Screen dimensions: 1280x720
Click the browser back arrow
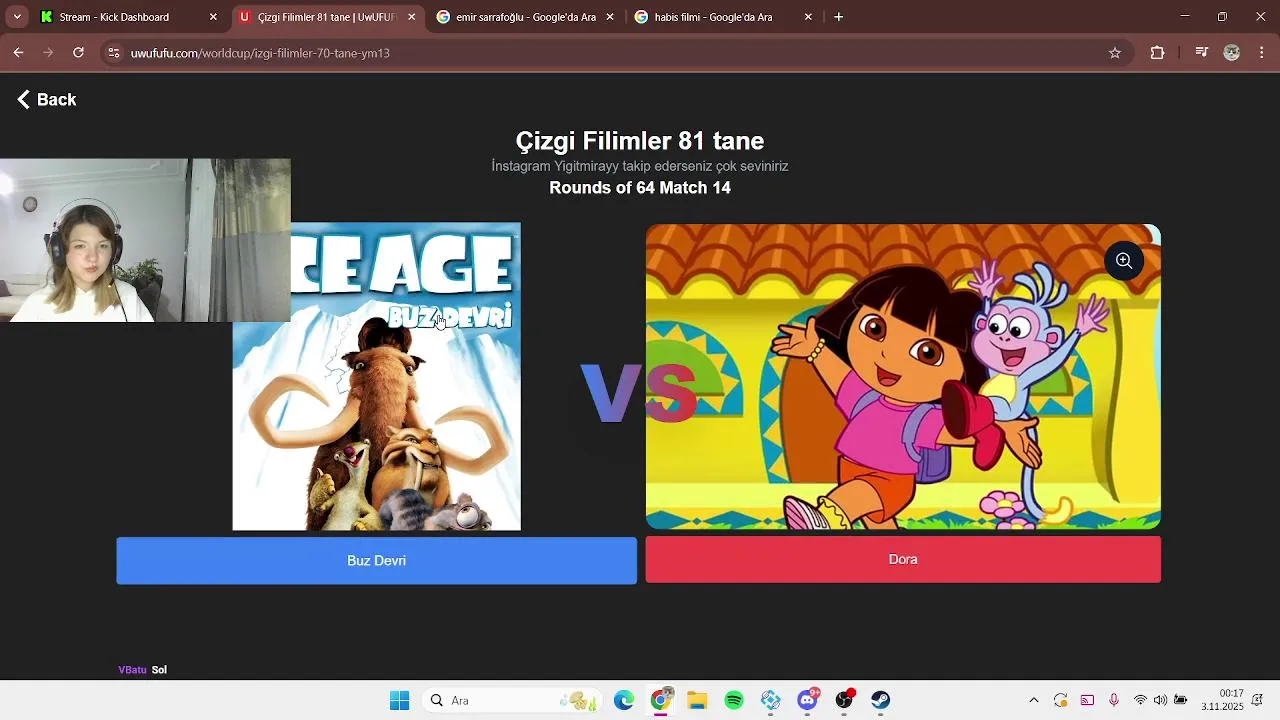18,53
